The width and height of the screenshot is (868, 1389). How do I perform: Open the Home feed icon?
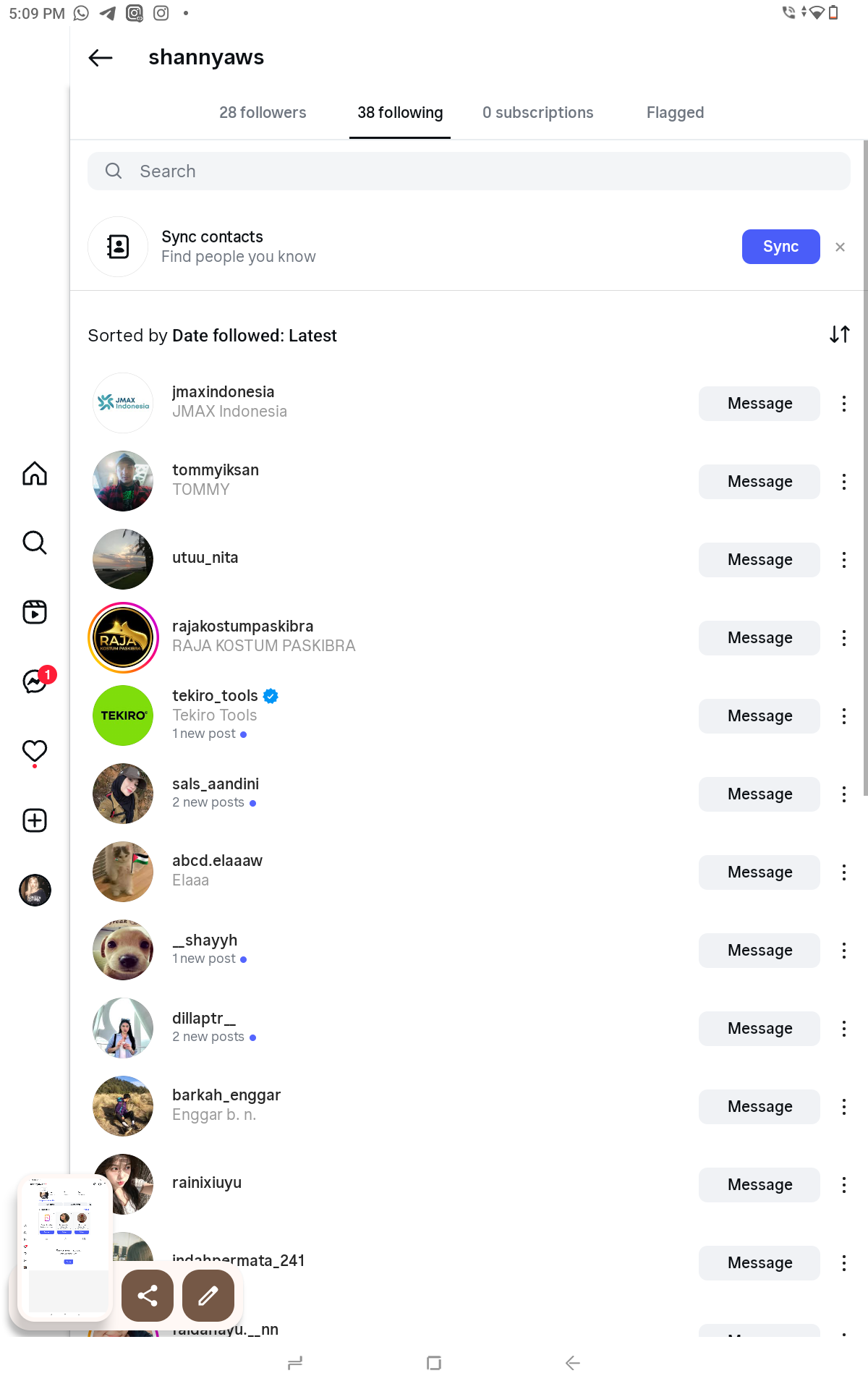[x=35, y=474]
